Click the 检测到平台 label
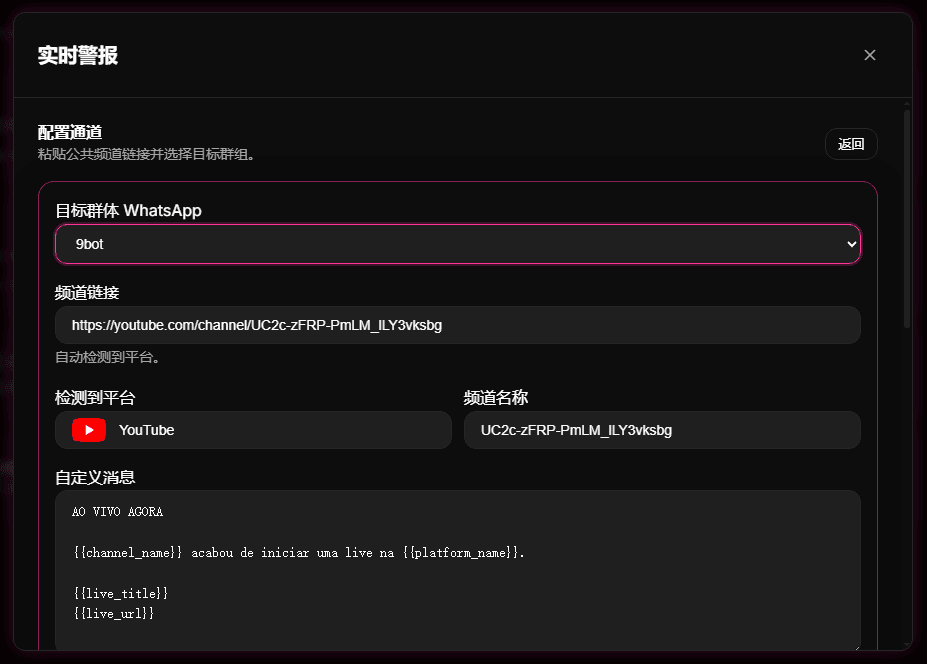This screenshot has width=927, height=664. click(95, 397)
